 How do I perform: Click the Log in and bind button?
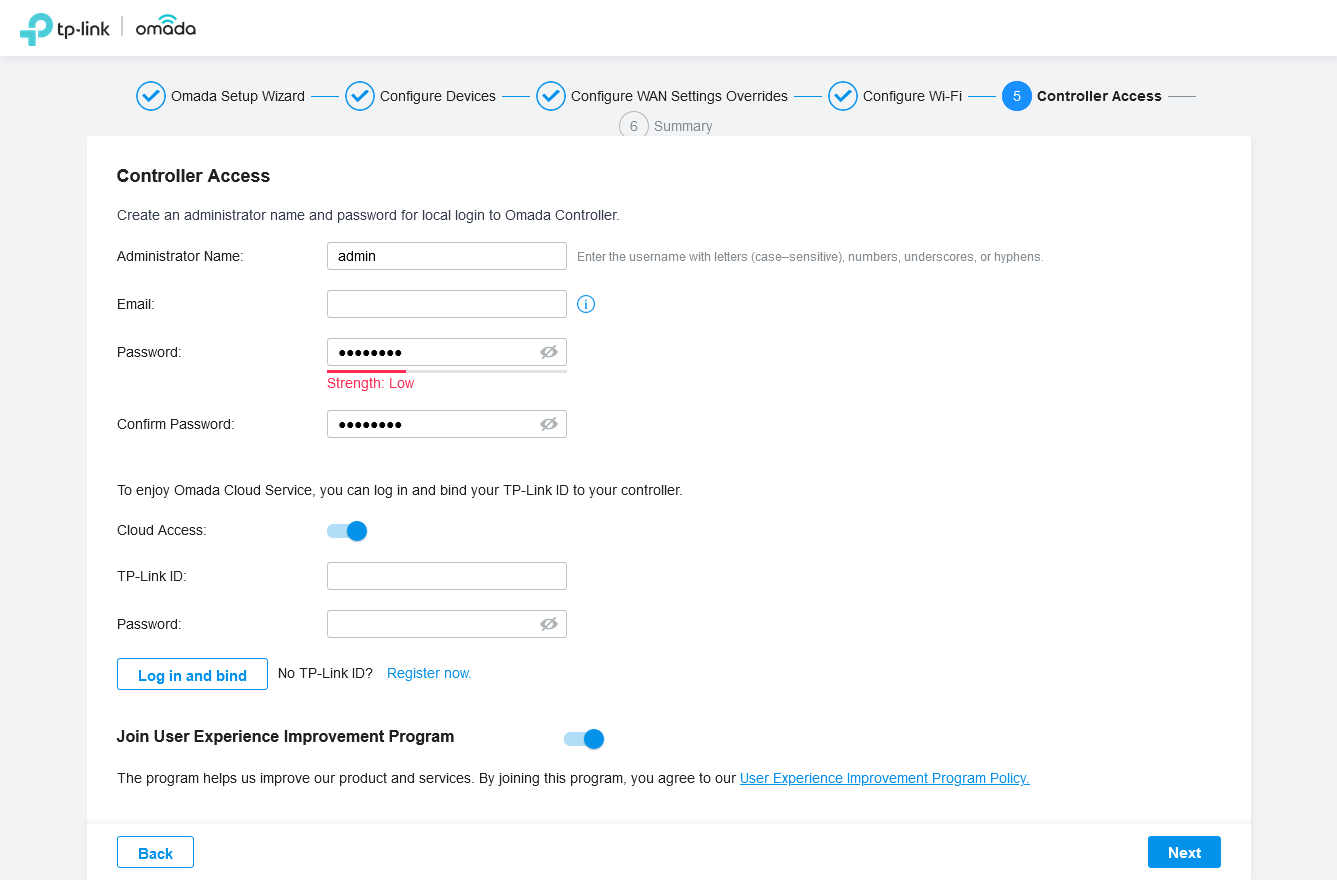[x=192, y=675]
